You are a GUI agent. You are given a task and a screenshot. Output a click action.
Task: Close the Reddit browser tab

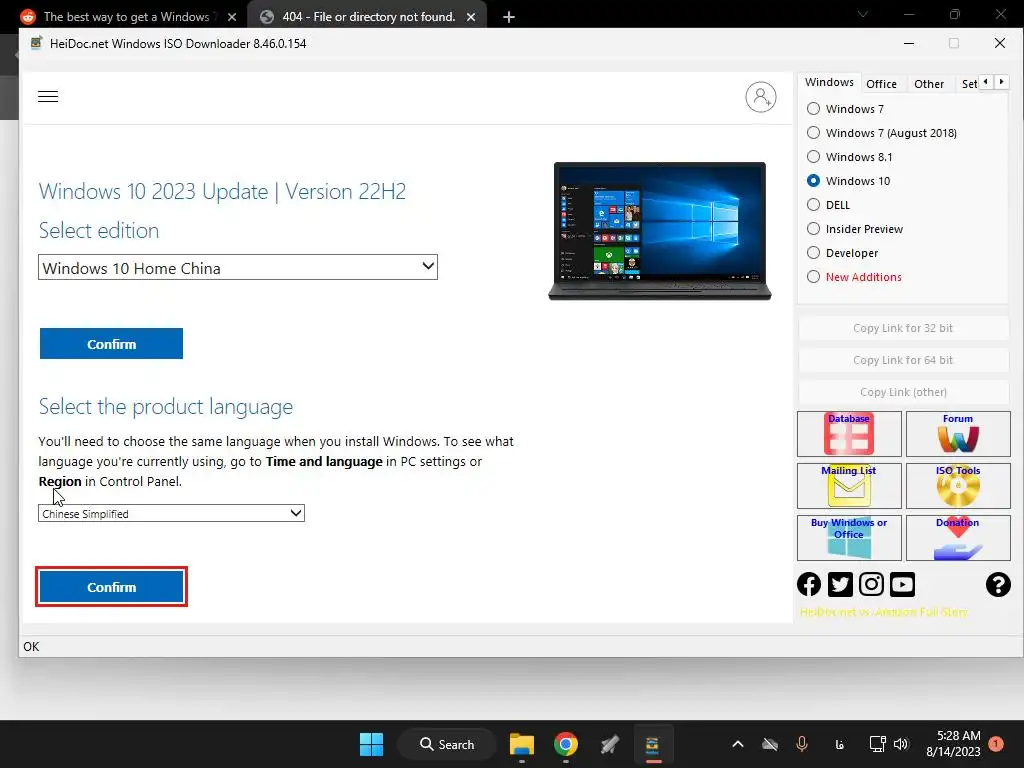point(232,18)
